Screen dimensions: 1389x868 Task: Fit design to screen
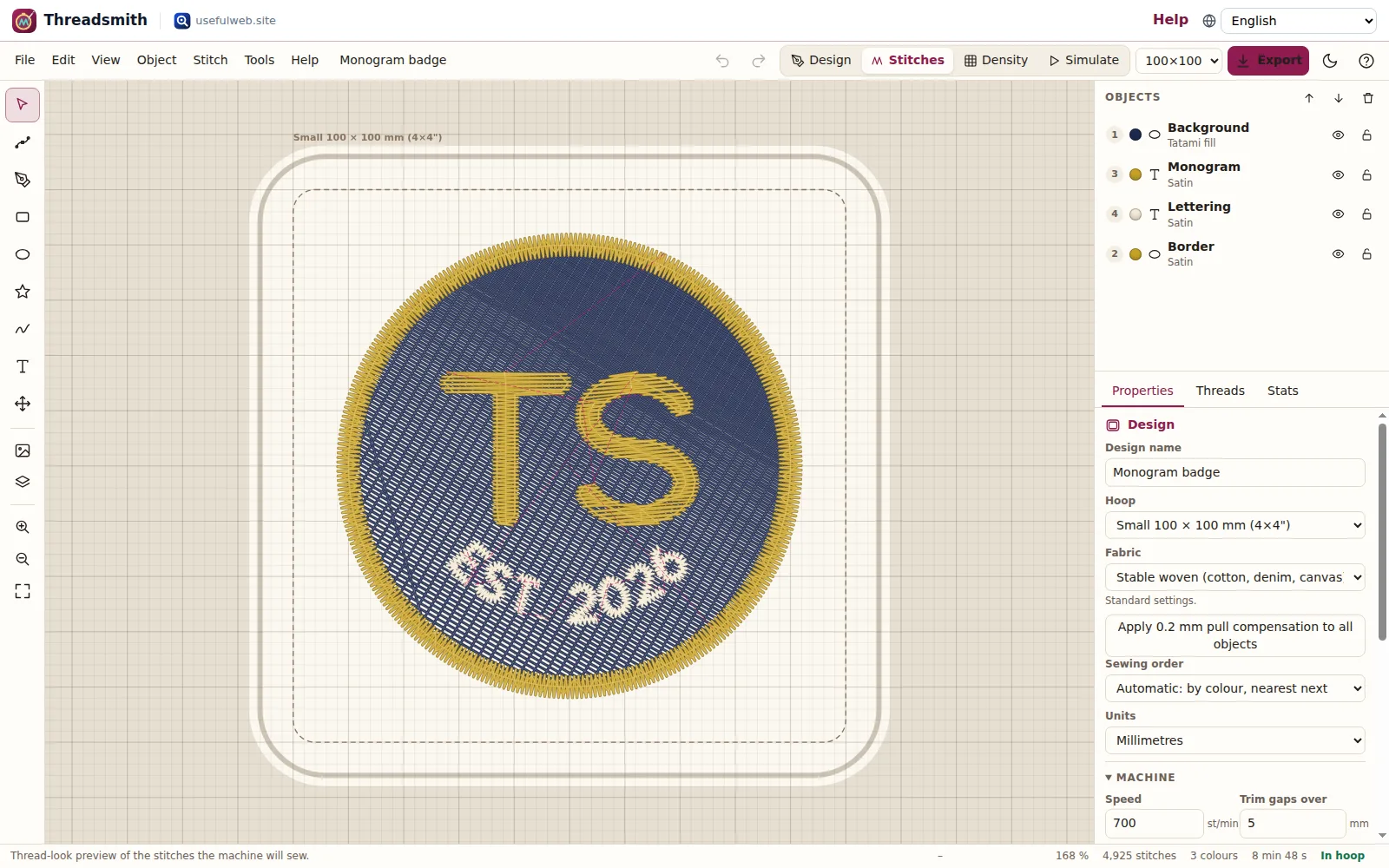coord(23,591)
